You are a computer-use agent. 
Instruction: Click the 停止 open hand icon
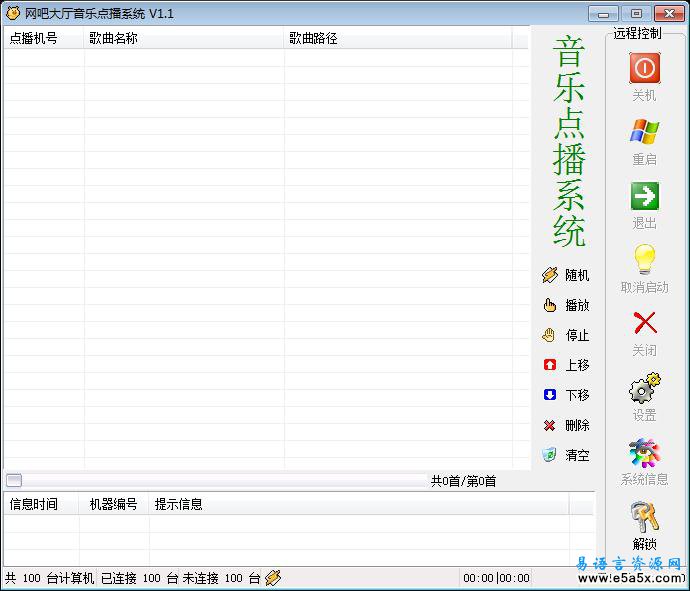tap(549, 335)
